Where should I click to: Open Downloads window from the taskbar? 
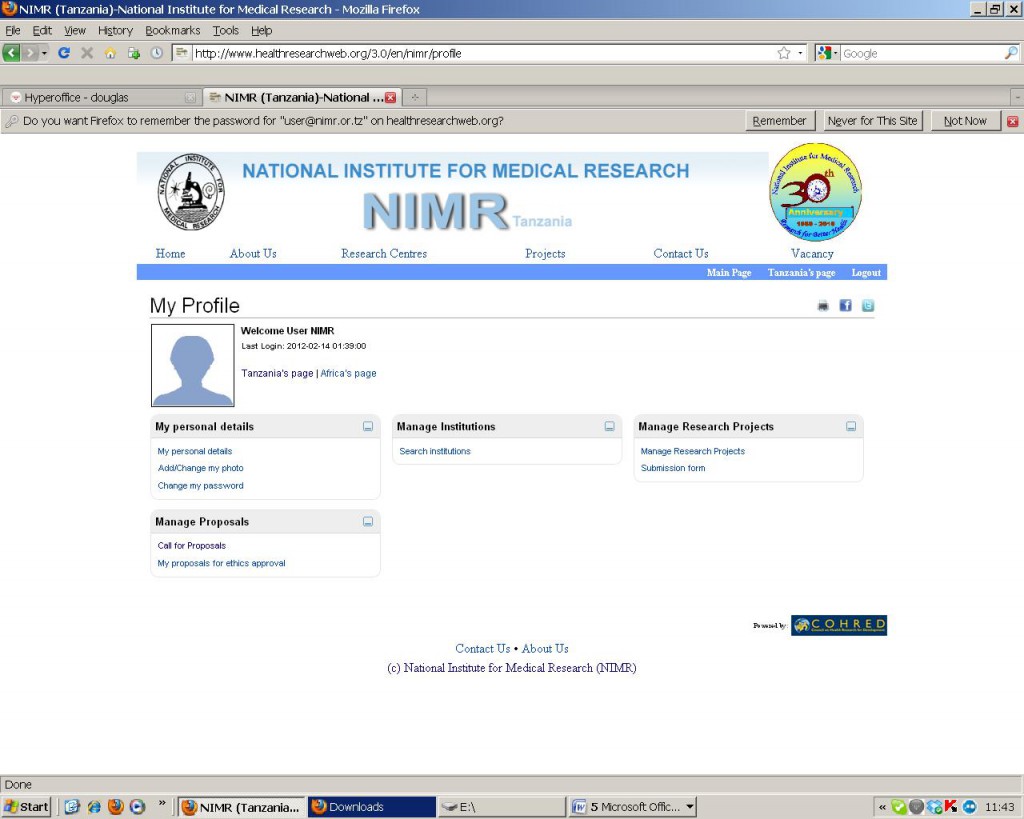[371, 807]
